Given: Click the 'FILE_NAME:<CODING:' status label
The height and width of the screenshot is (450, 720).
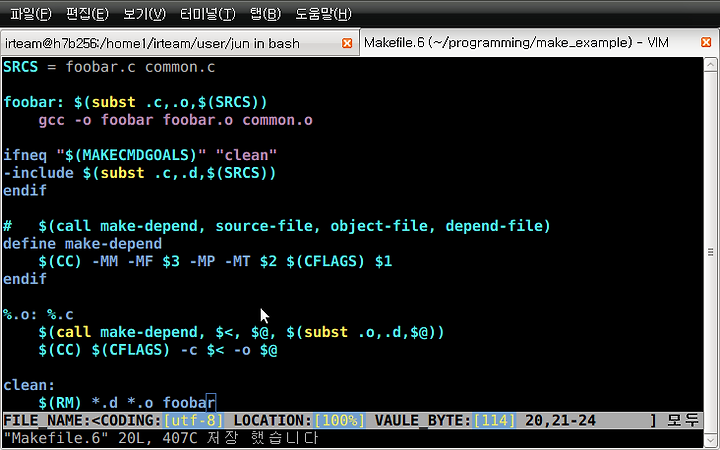Looking at the screenshot, I should tap(83, 421).
